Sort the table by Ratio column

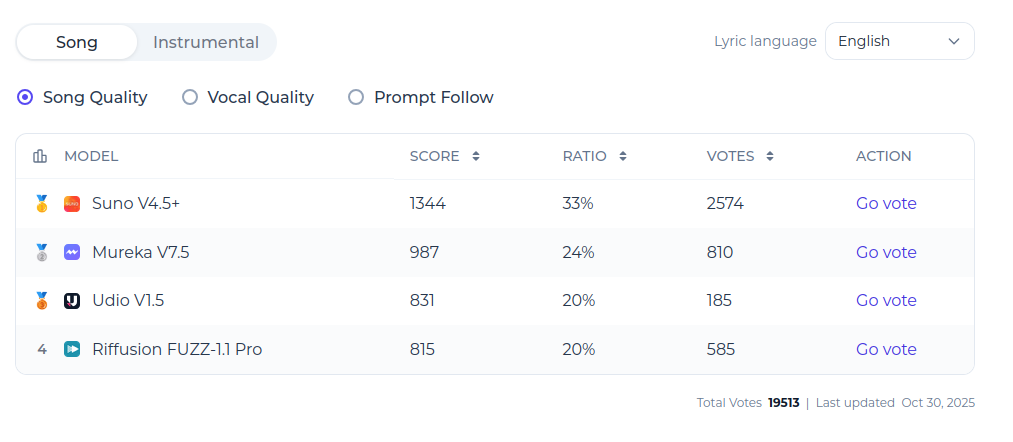[622, 156]
